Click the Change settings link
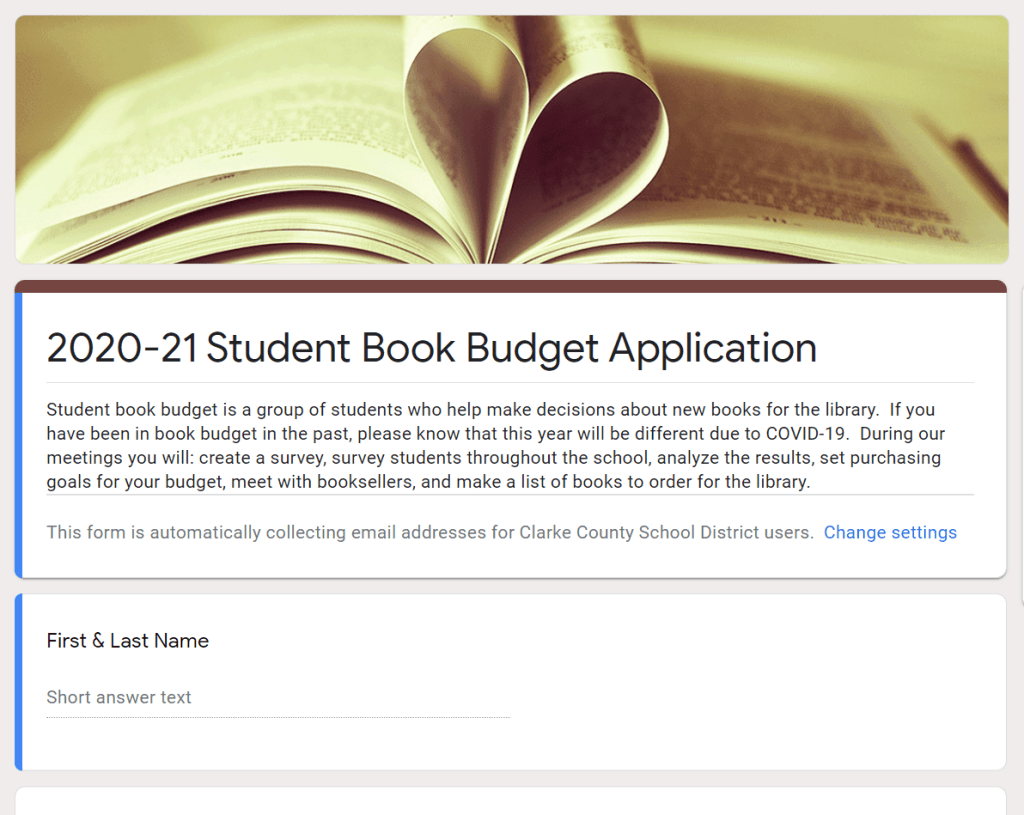 pos(890,532)
